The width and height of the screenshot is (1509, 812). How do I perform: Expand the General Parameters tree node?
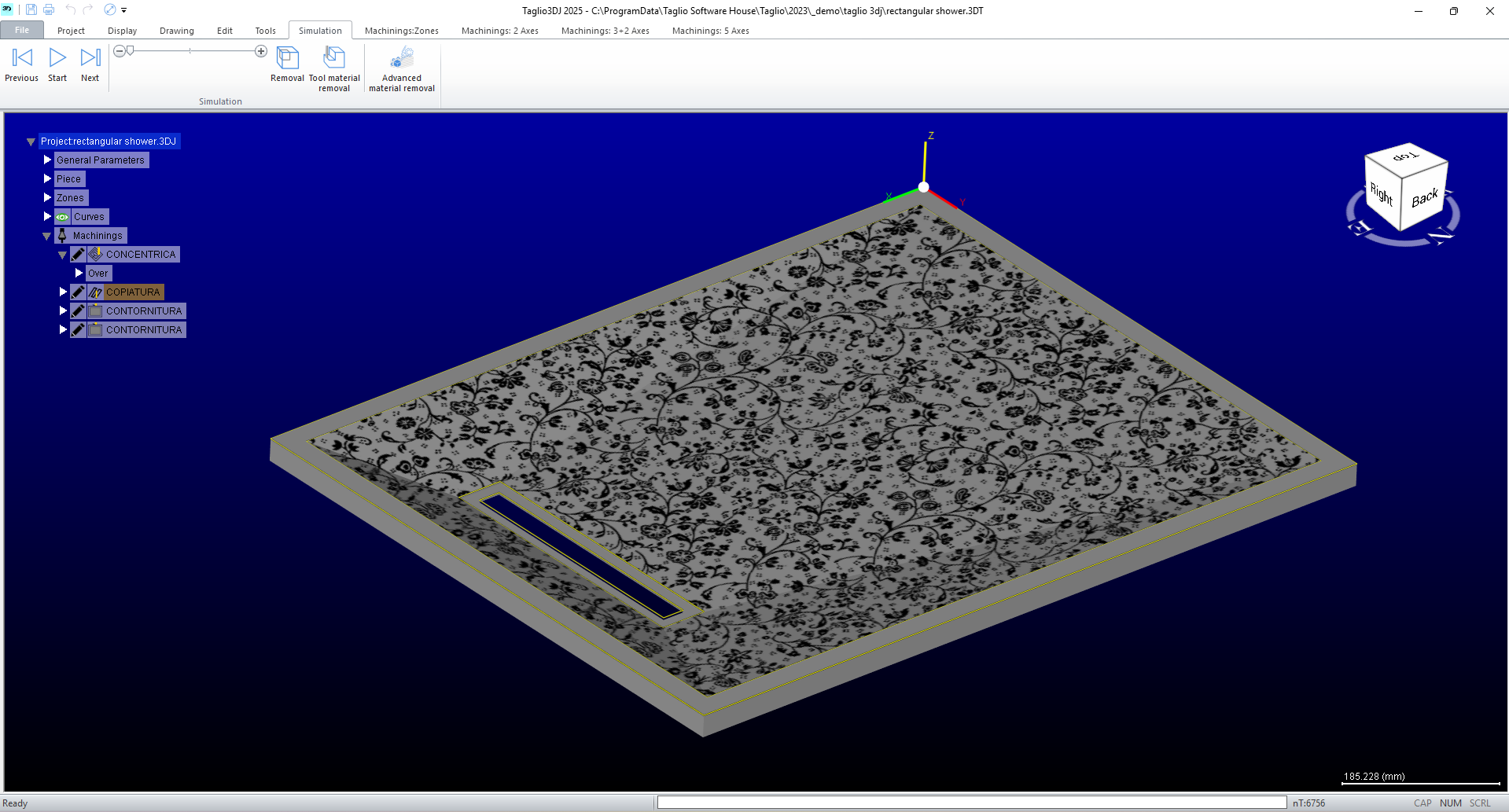[x=47, y=160]
